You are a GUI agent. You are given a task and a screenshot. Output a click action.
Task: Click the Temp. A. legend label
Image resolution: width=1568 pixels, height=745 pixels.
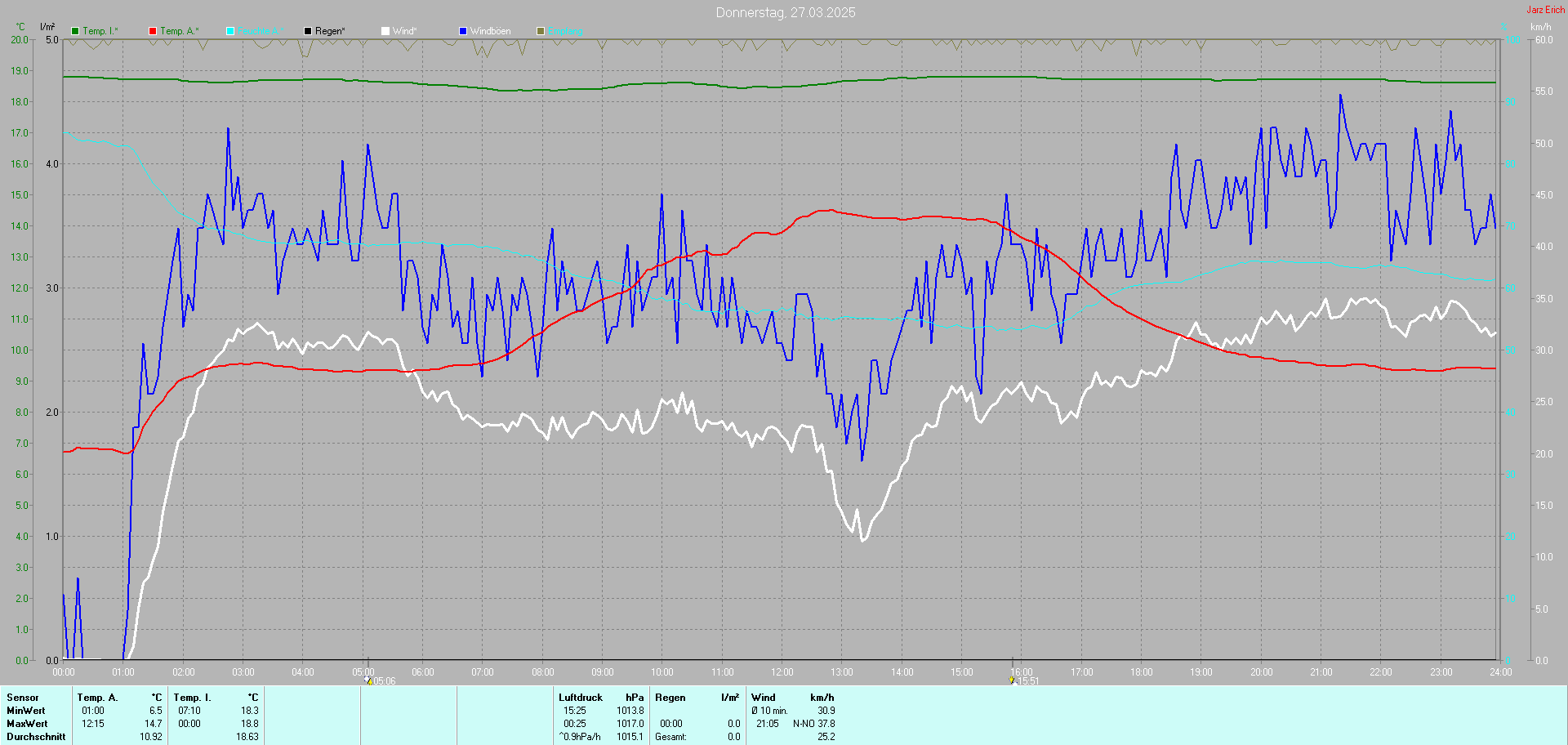(x=179, y=31)
